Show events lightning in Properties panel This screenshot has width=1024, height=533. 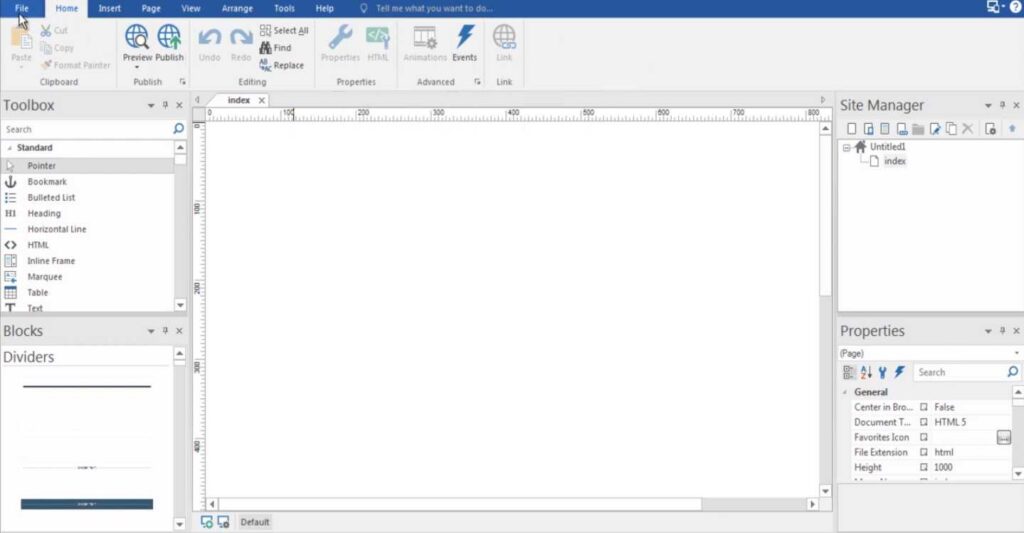[899, 372]
